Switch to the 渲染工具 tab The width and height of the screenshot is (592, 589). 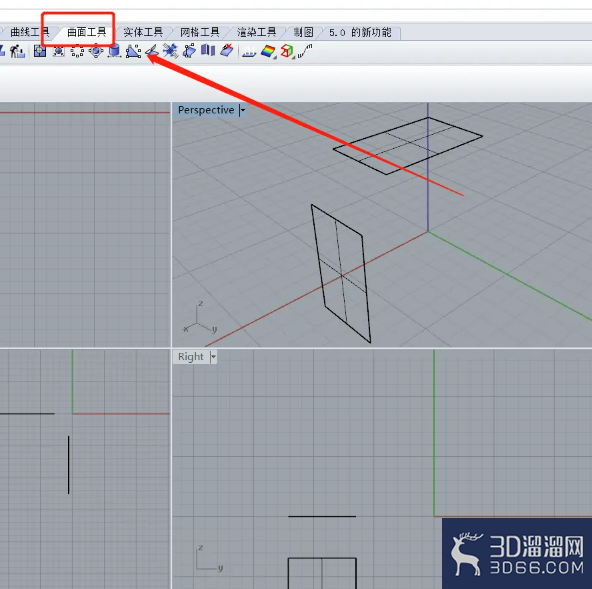(x=256, y=32)
